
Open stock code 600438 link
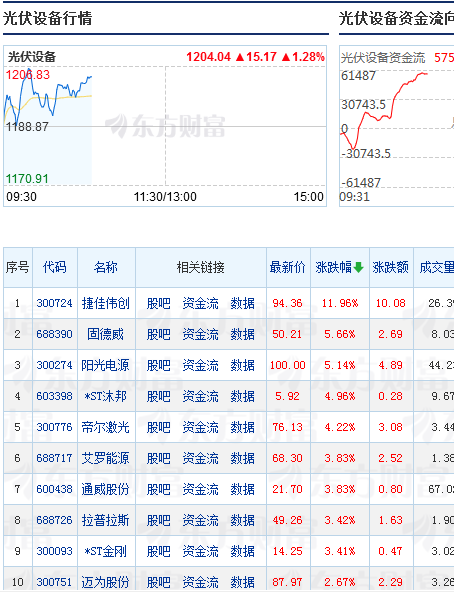coord(54,489)
